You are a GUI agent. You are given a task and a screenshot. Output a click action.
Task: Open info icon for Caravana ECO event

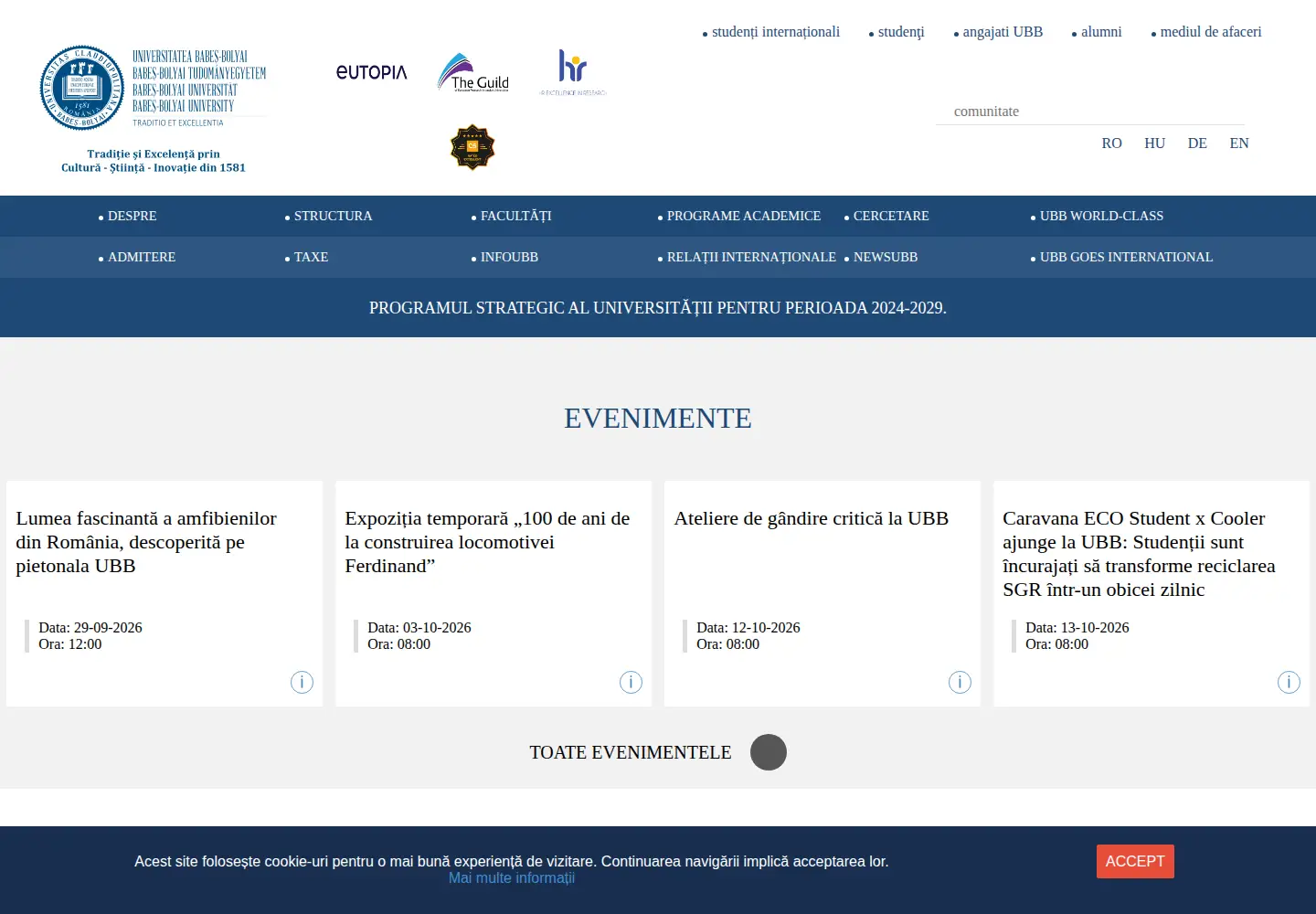click(1289, 682)
